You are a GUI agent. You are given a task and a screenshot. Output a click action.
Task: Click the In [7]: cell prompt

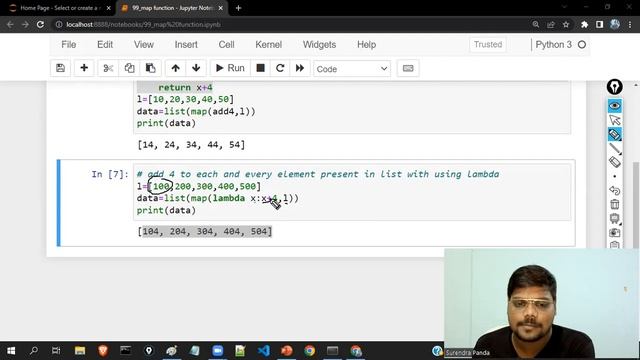[x=110, y=174]
